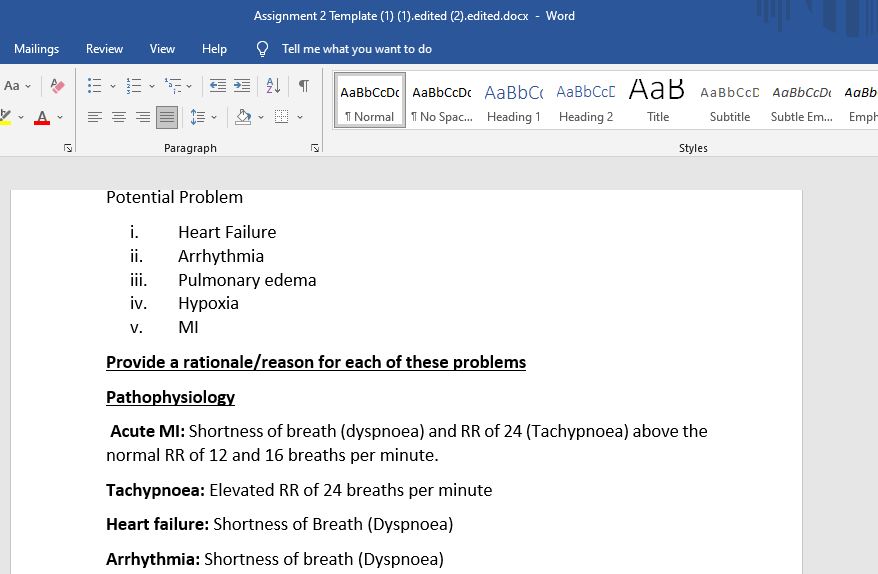Toggle justify text alignment
Image resolution: width=878 pixels, height=574 pixels.
coord(167,117)
